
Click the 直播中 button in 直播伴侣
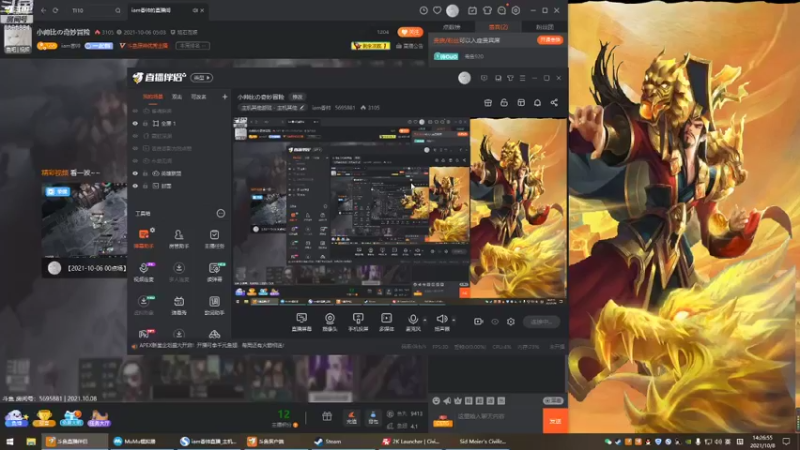pyautogui.click(x=541, y=322)
